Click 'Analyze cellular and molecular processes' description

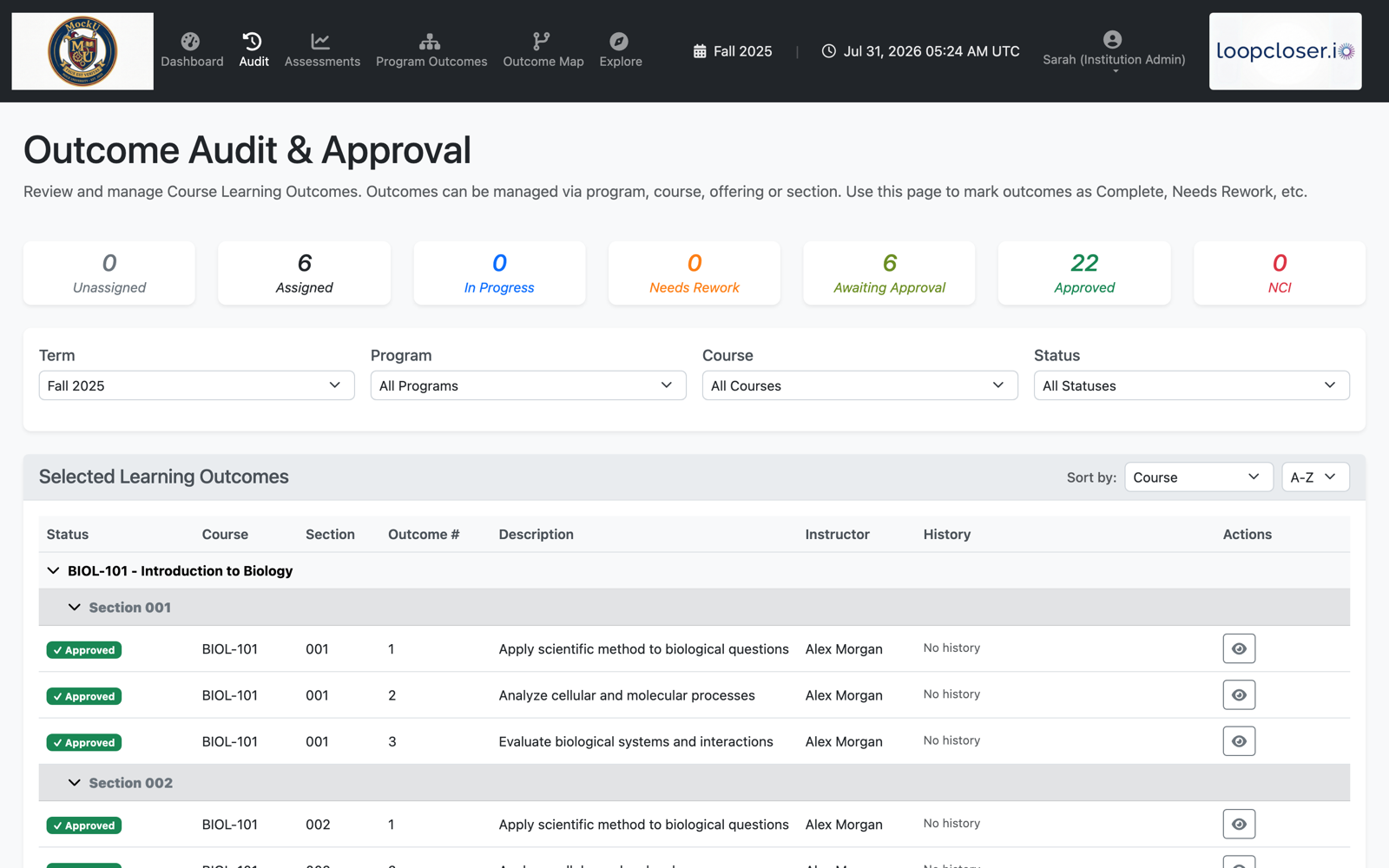(627, 695)
